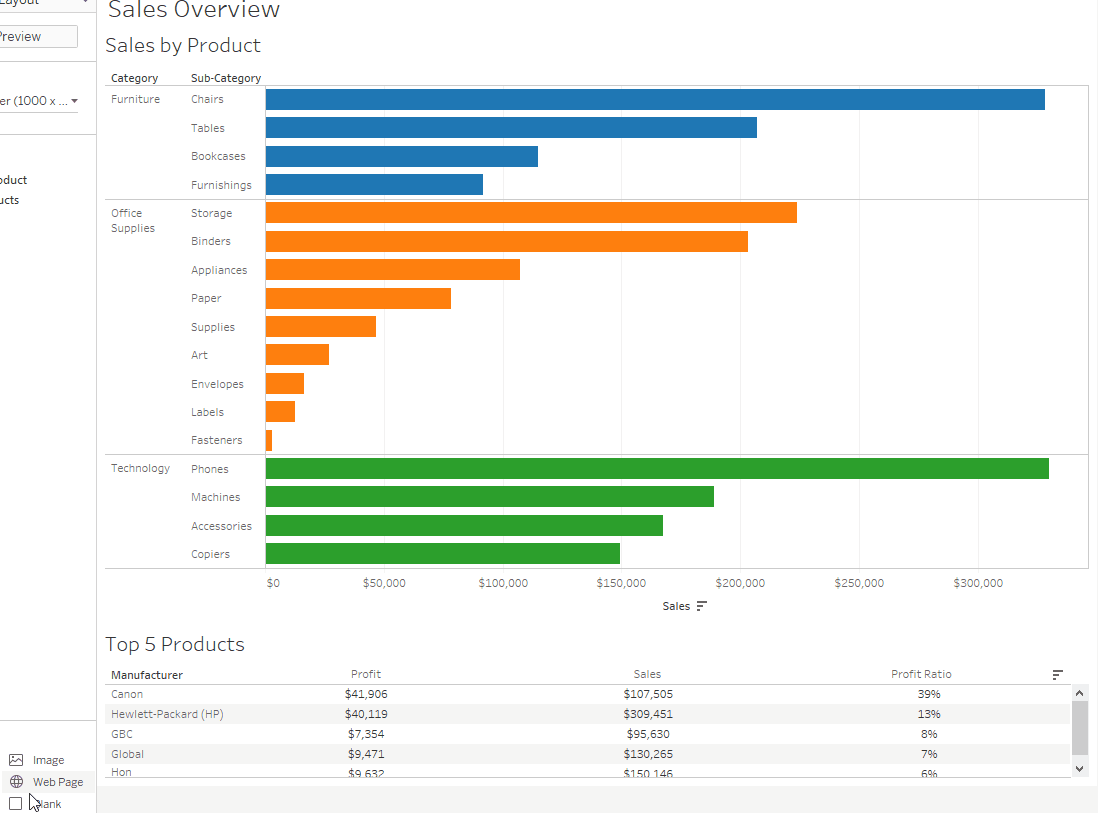Click the sort icon in the Profit Ratio header
The width and height of the screenshot is (1098, 813).
[x=1057, y=674]
